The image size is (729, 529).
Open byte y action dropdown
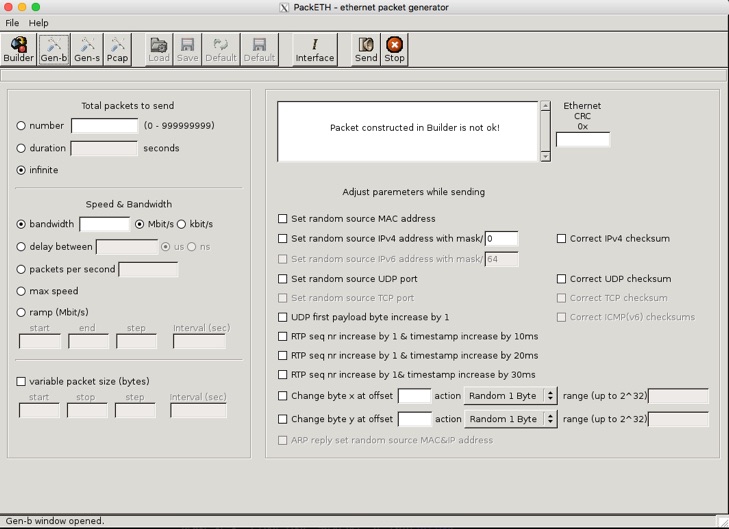(510, 419)
